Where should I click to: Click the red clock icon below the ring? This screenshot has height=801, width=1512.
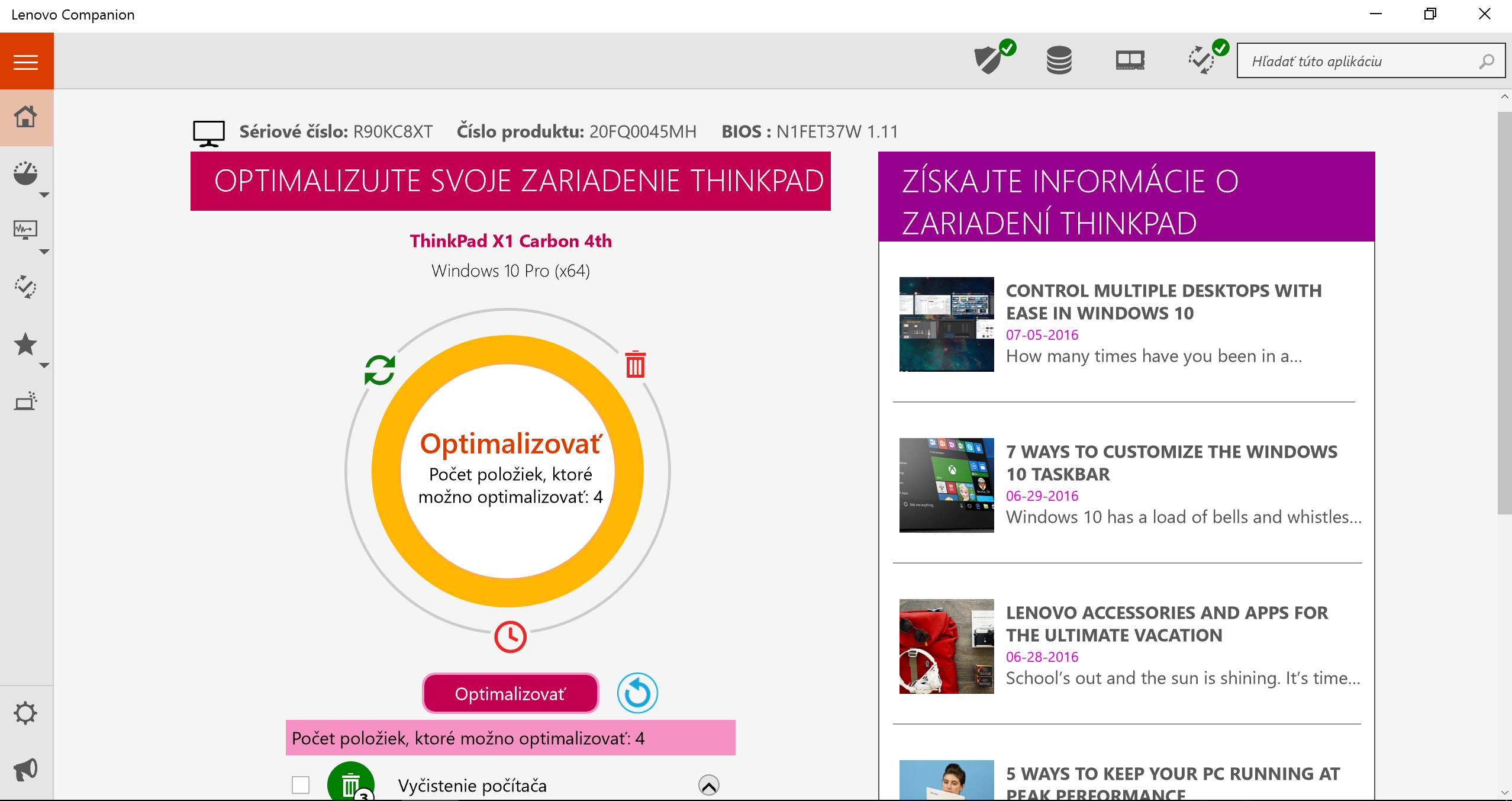(510, 636)
